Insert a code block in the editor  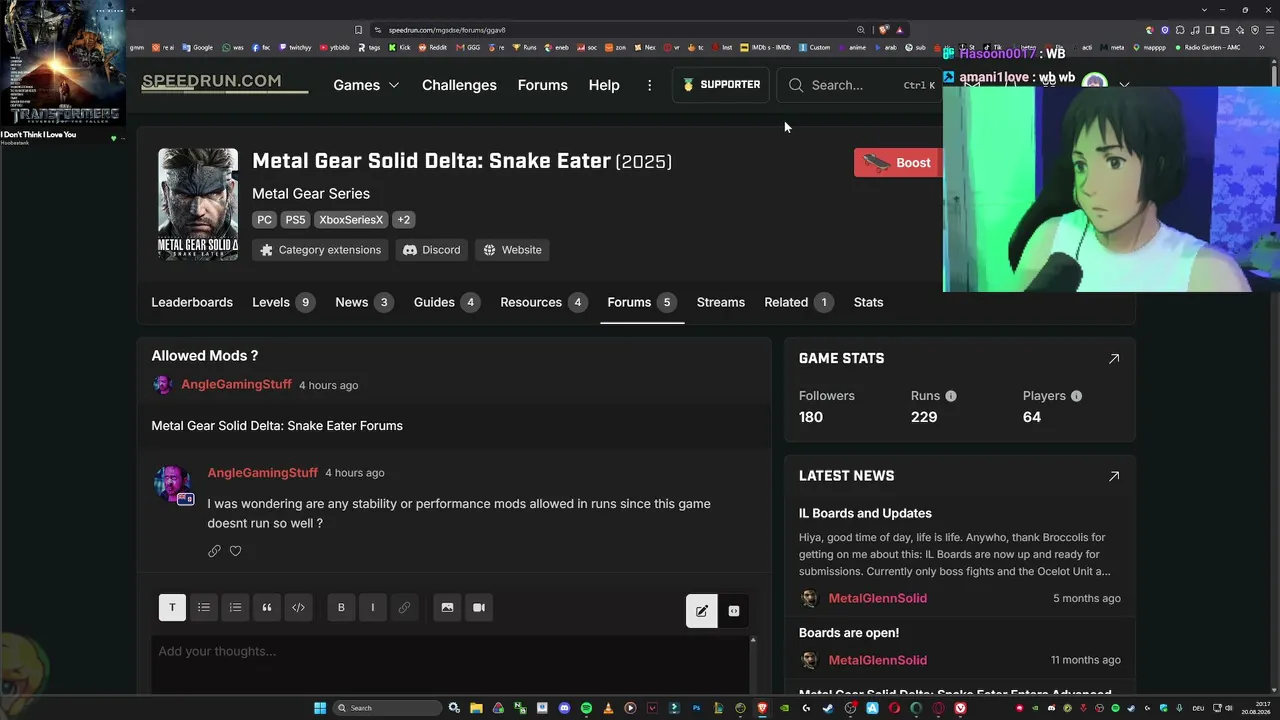[x=298, y=607]
